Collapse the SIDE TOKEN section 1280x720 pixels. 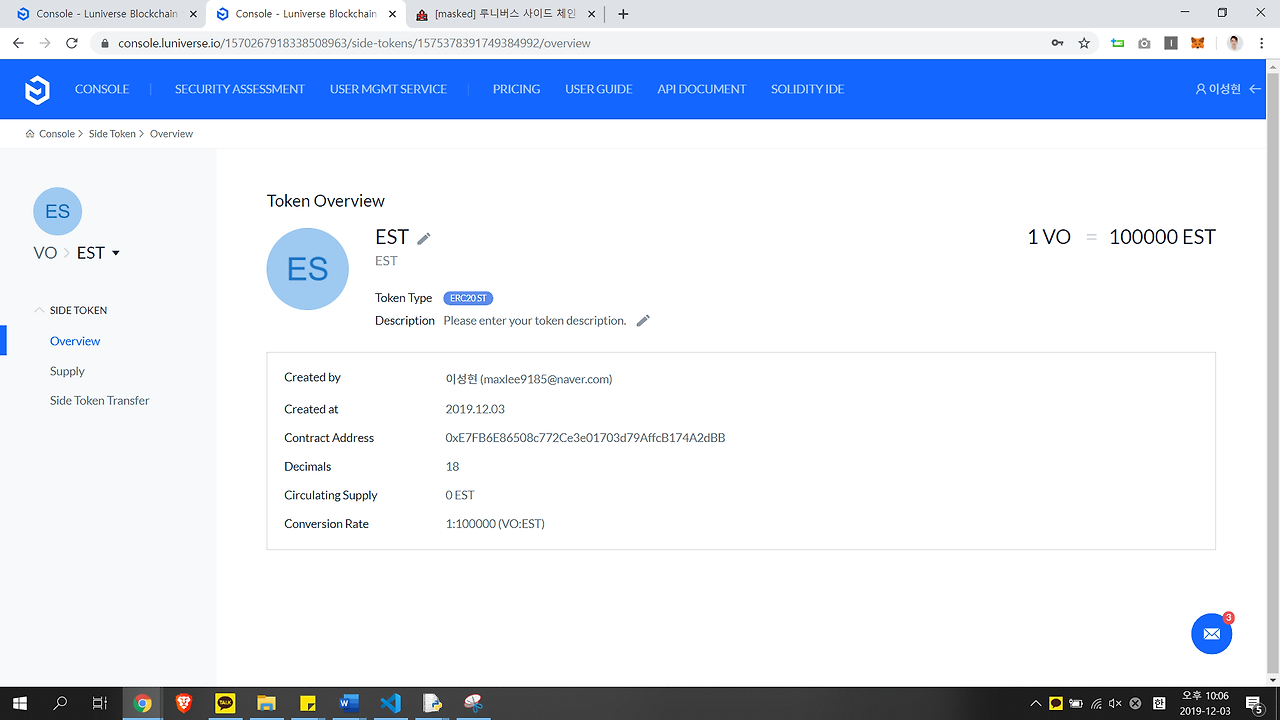pyautogui.click(x=40, y=310)
